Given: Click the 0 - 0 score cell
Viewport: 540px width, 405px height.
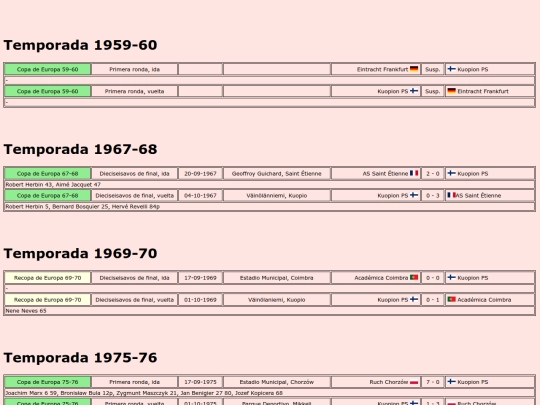Looking at the screenshot, I should click(x=433, y=278).
